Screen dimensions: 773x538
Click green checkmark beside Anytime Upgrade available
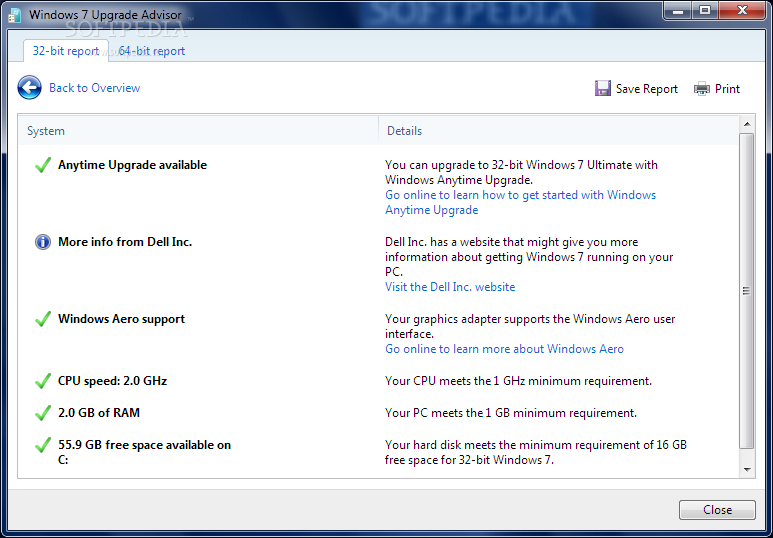43,165
